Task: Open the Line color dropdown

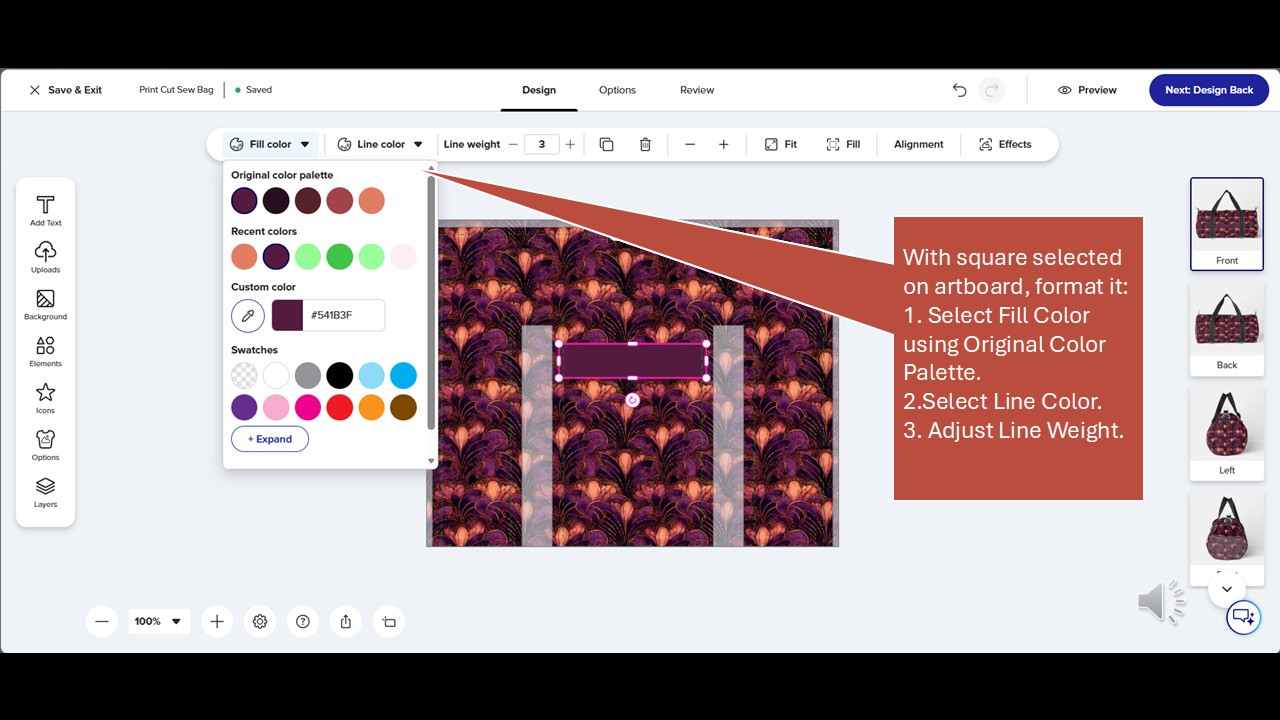Action: click(380, 144)
